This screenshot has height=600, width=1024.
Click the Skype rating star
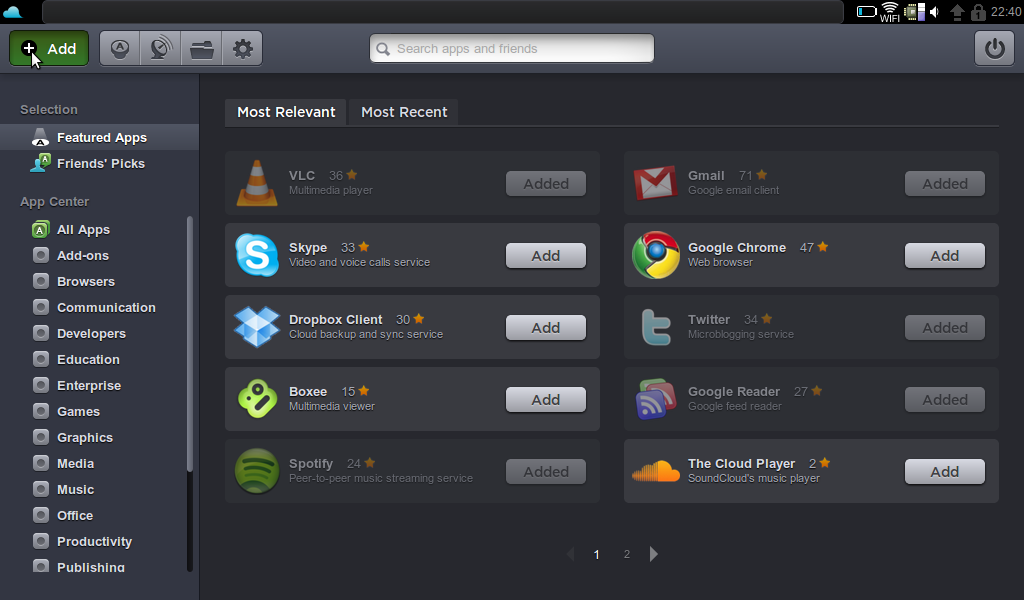coord(364,247)
